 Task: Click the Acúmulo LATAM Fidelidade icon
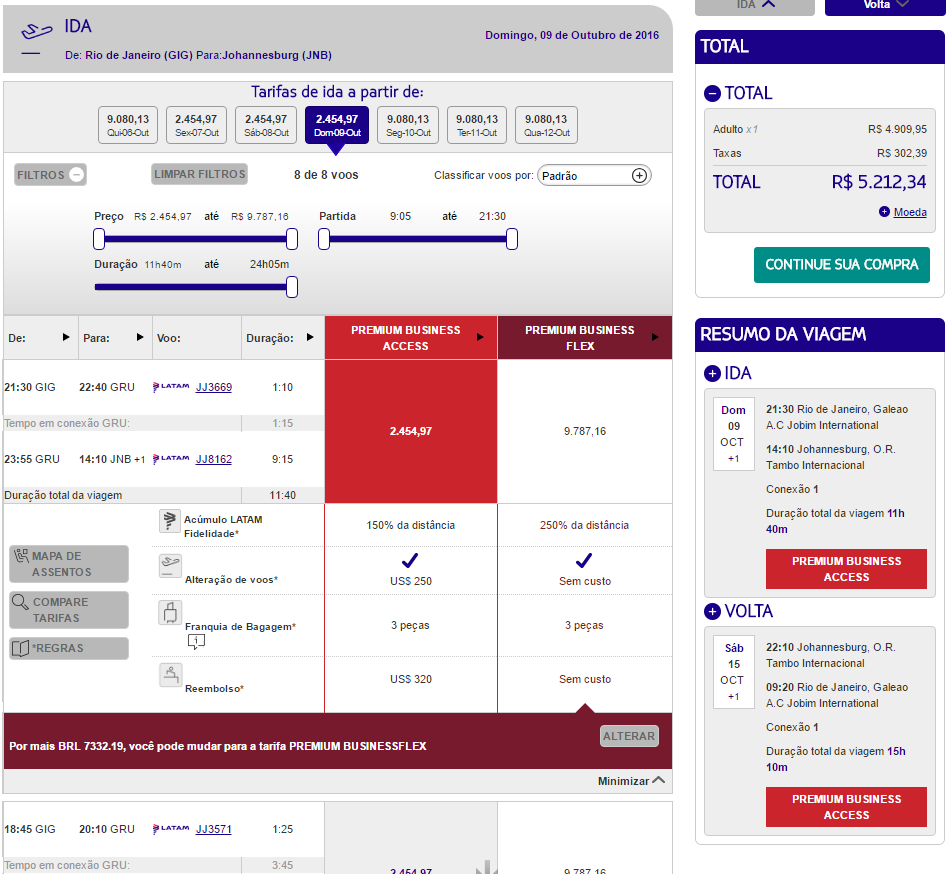coord(169,521)
